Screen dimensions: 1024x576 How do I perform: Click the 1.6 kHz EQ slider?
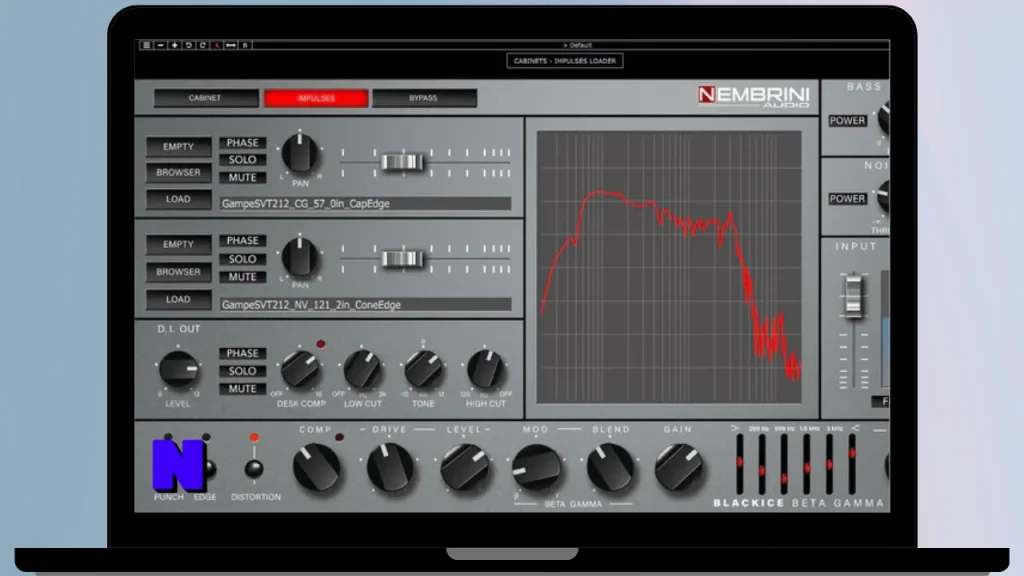pos(807,464)
